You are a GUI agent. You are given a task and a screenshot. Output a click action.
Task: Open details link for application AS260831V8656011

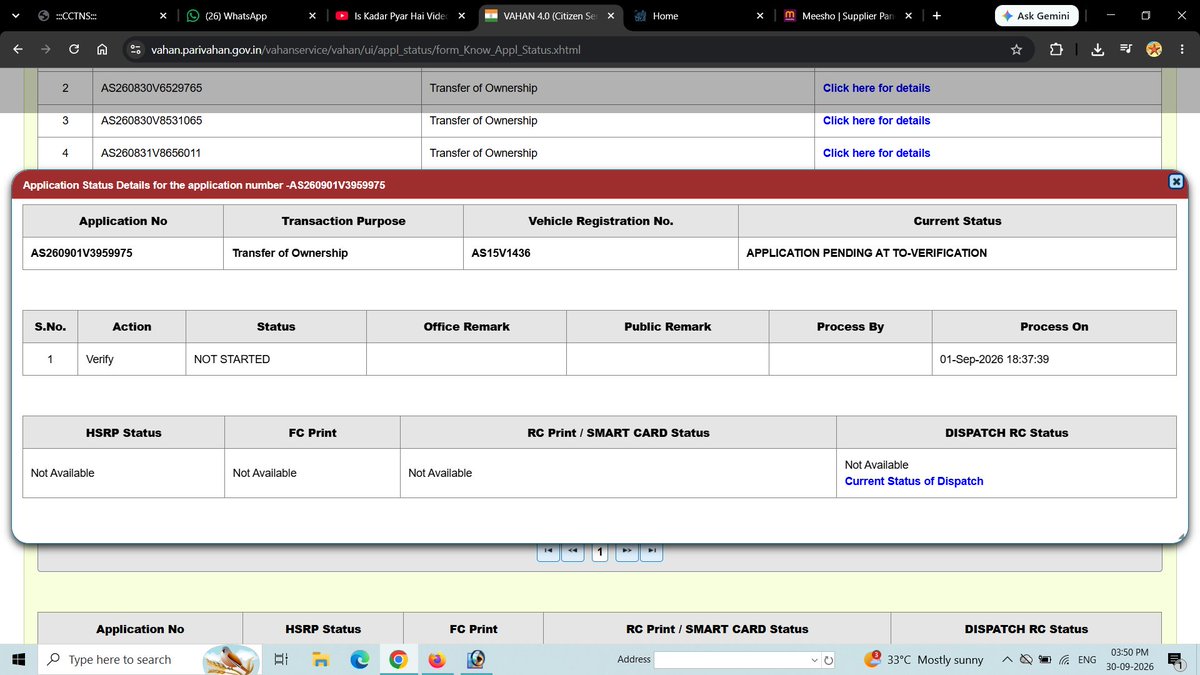click(x=876, y=153)
